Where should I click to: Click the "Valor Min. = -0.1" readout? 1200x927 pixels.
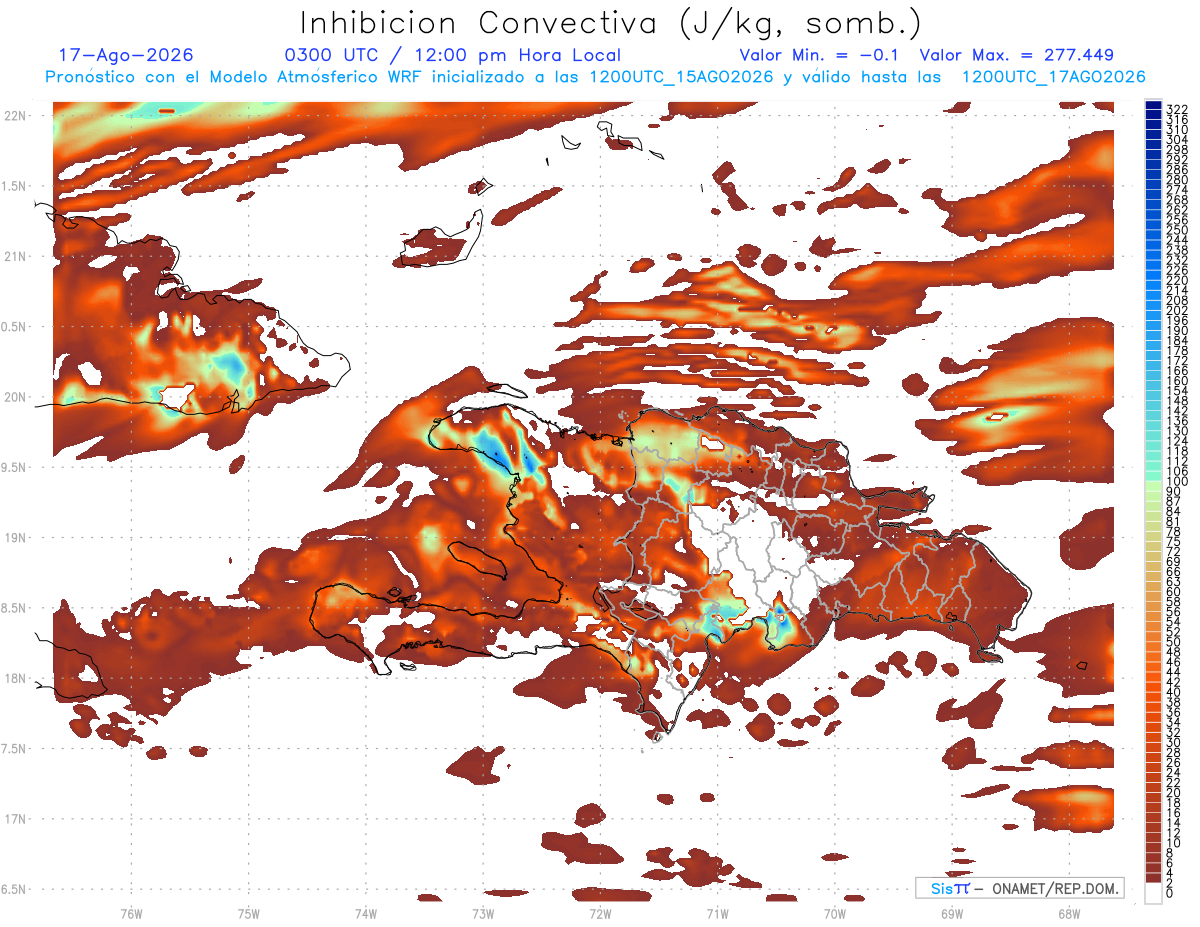[x=820, y=55]
